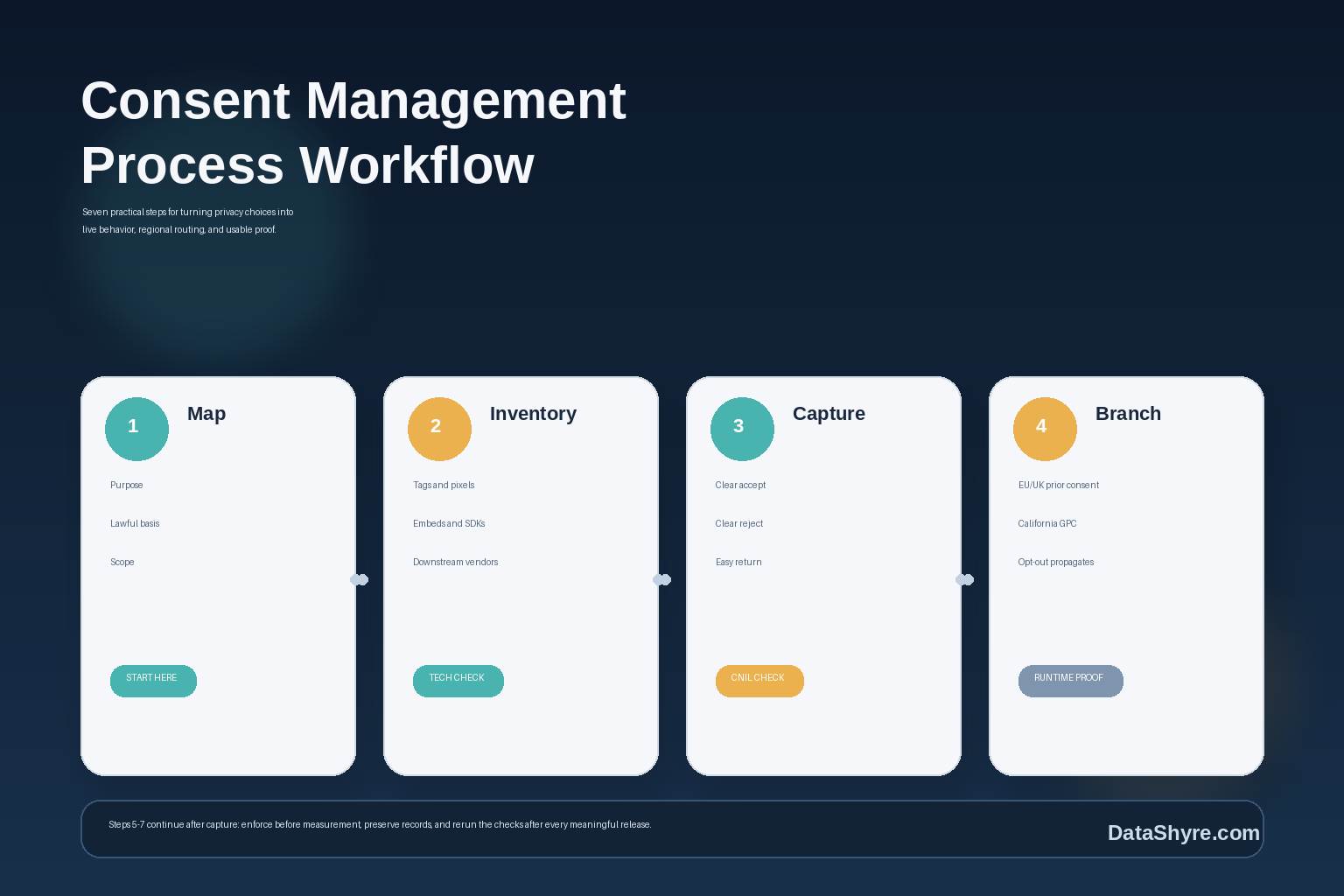
Task: Select the Scope item
Action: pyautogui.click(x=122, y=562)
